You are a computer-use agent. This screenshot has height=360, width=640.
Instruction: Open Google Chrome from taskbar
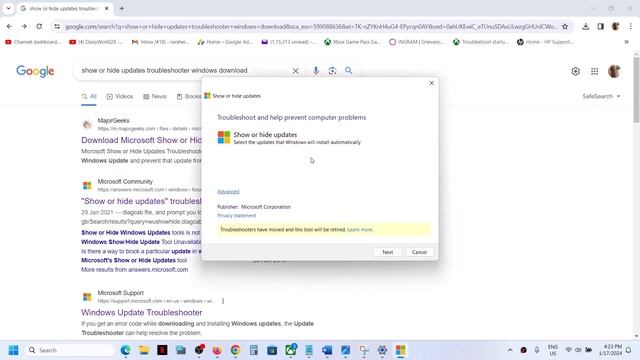click(x=235, y=350)
